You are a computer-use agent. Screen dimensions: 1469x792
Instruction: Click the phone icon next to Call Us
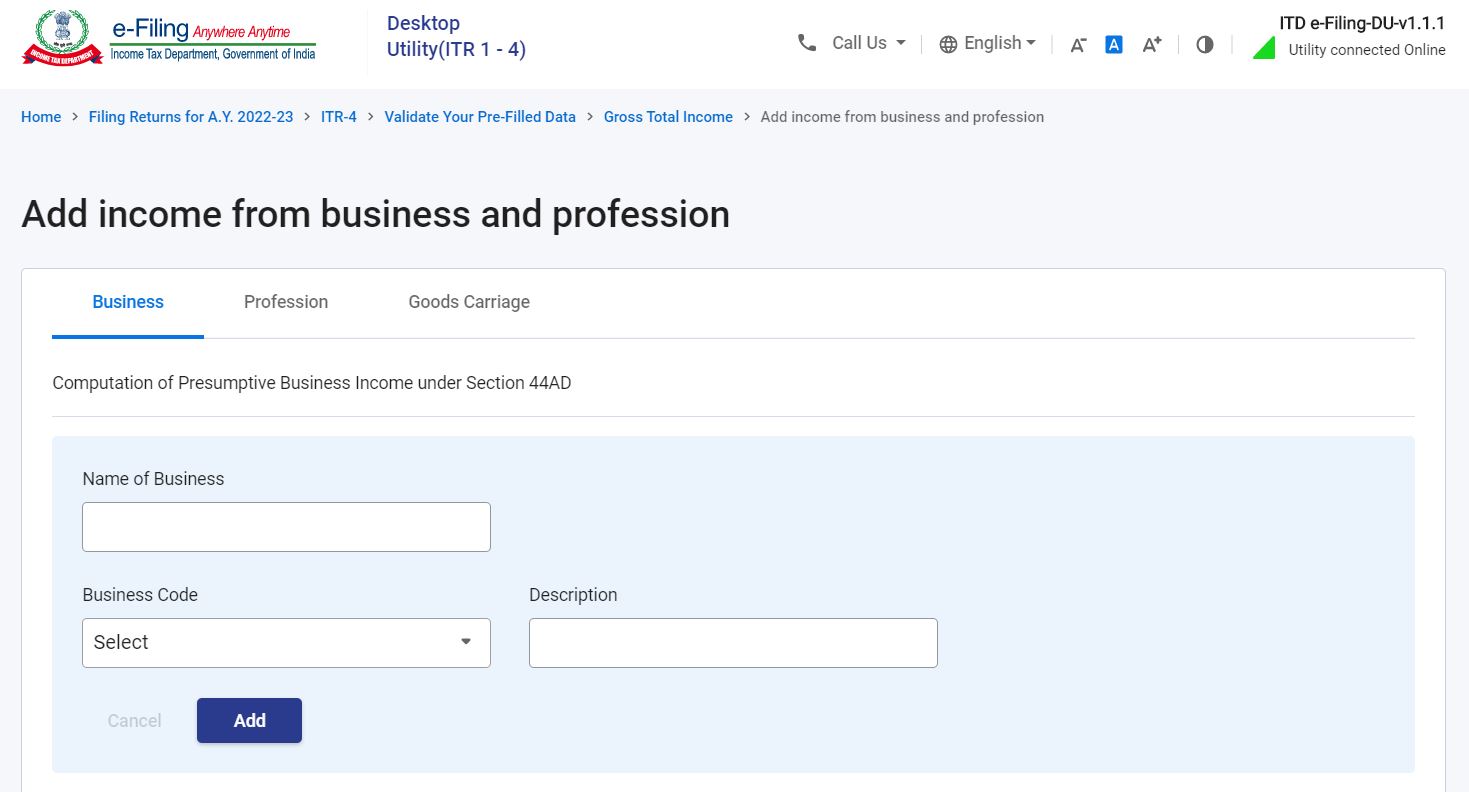pos(806,43)
